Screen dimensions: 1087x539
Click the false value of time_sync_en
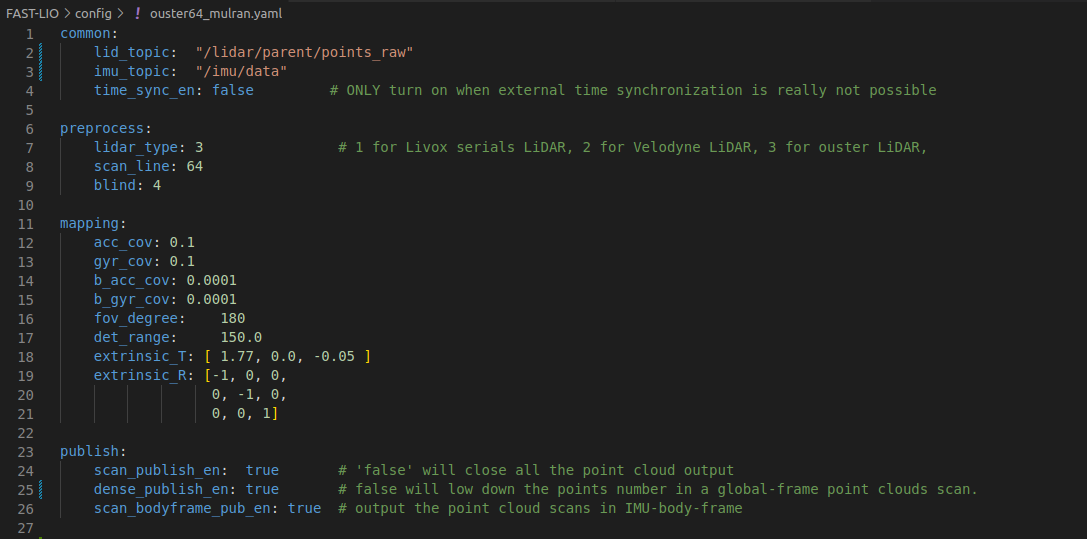point(232,90)
